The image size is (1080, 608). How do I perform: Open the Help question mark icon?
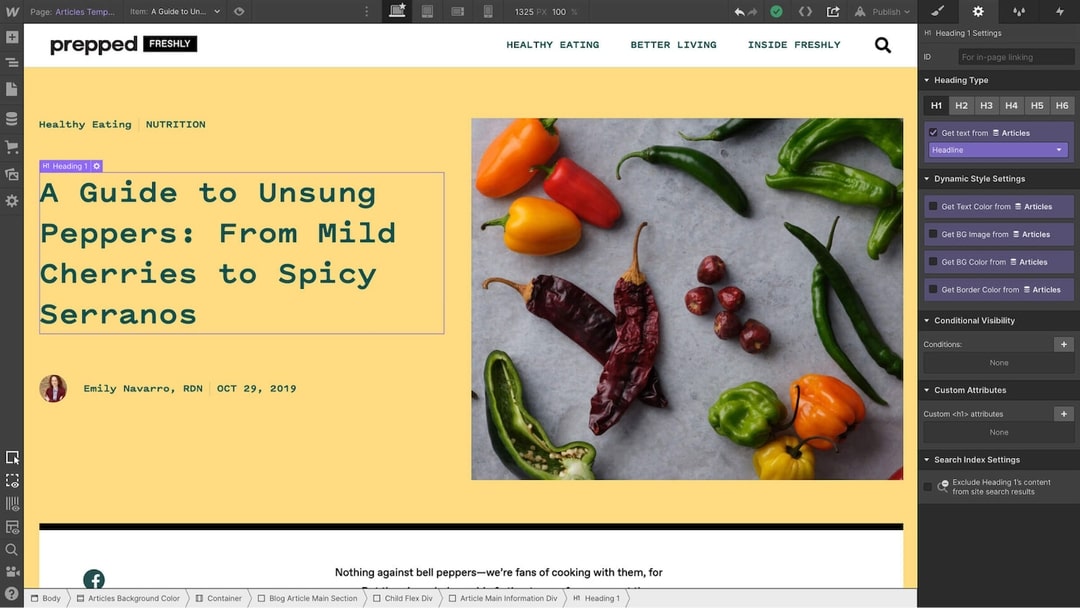(x=12, y=594)
